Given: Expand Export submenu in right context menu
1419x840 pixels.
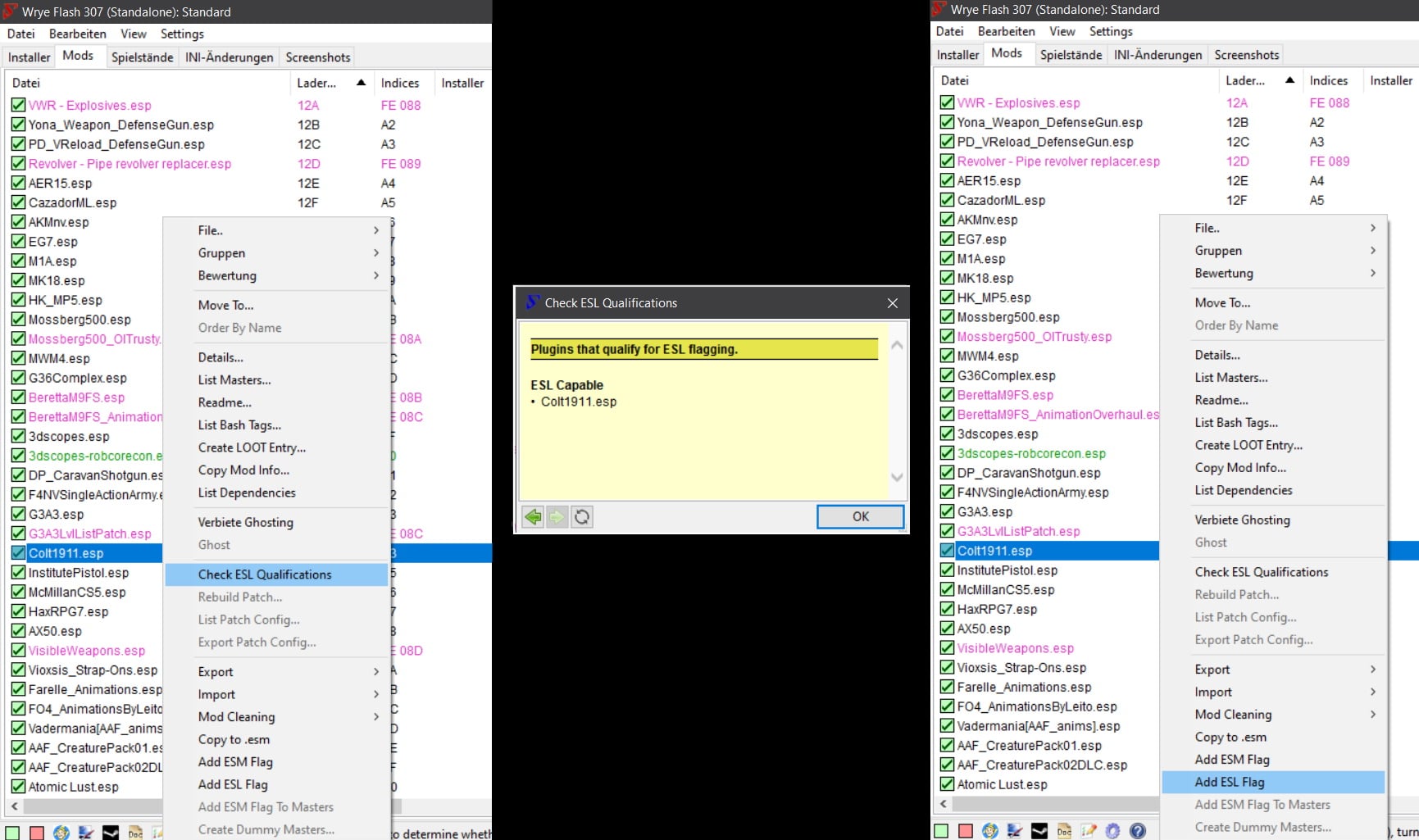Looking at the screenshot, I should coord(1274,670).
